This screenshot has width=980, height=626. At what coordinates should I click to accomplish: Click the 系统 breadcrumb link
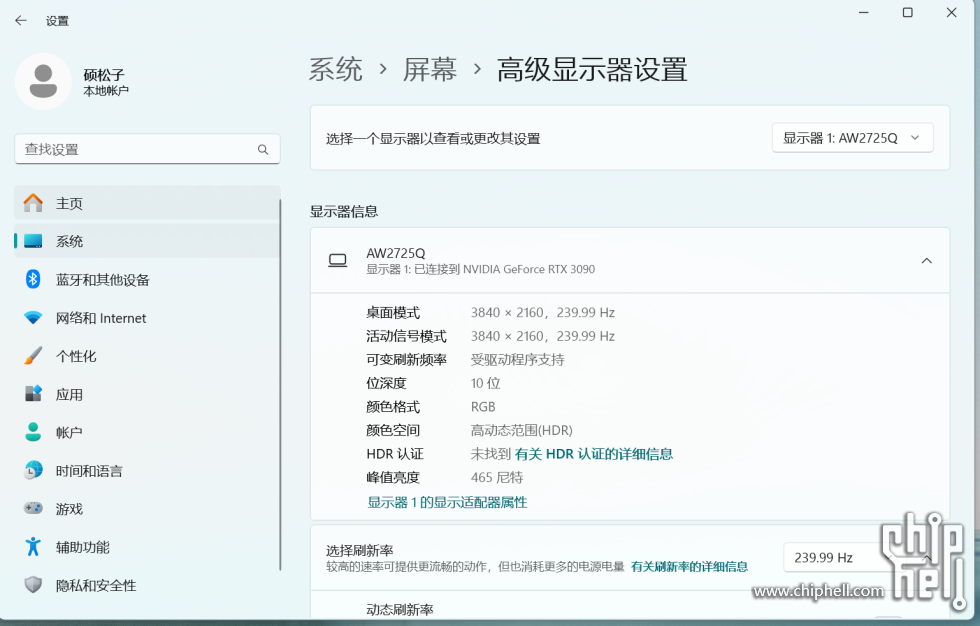(x=336, y=69)
